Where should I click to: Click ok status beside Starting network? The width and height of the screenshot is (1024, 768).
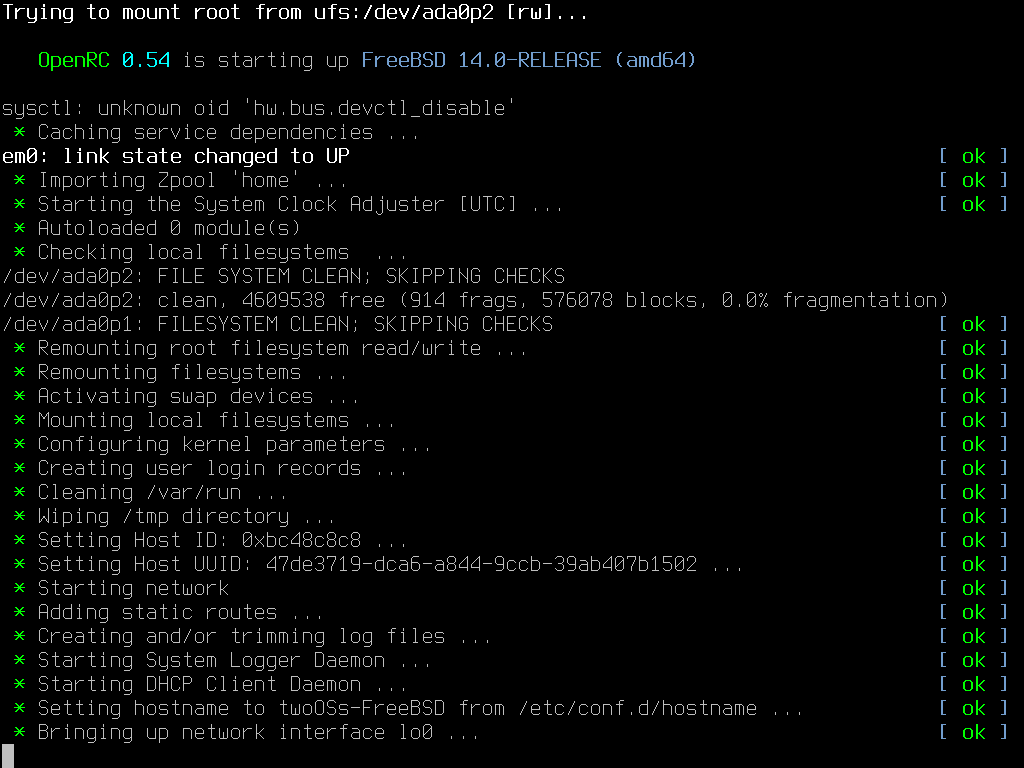pos(973,588)
